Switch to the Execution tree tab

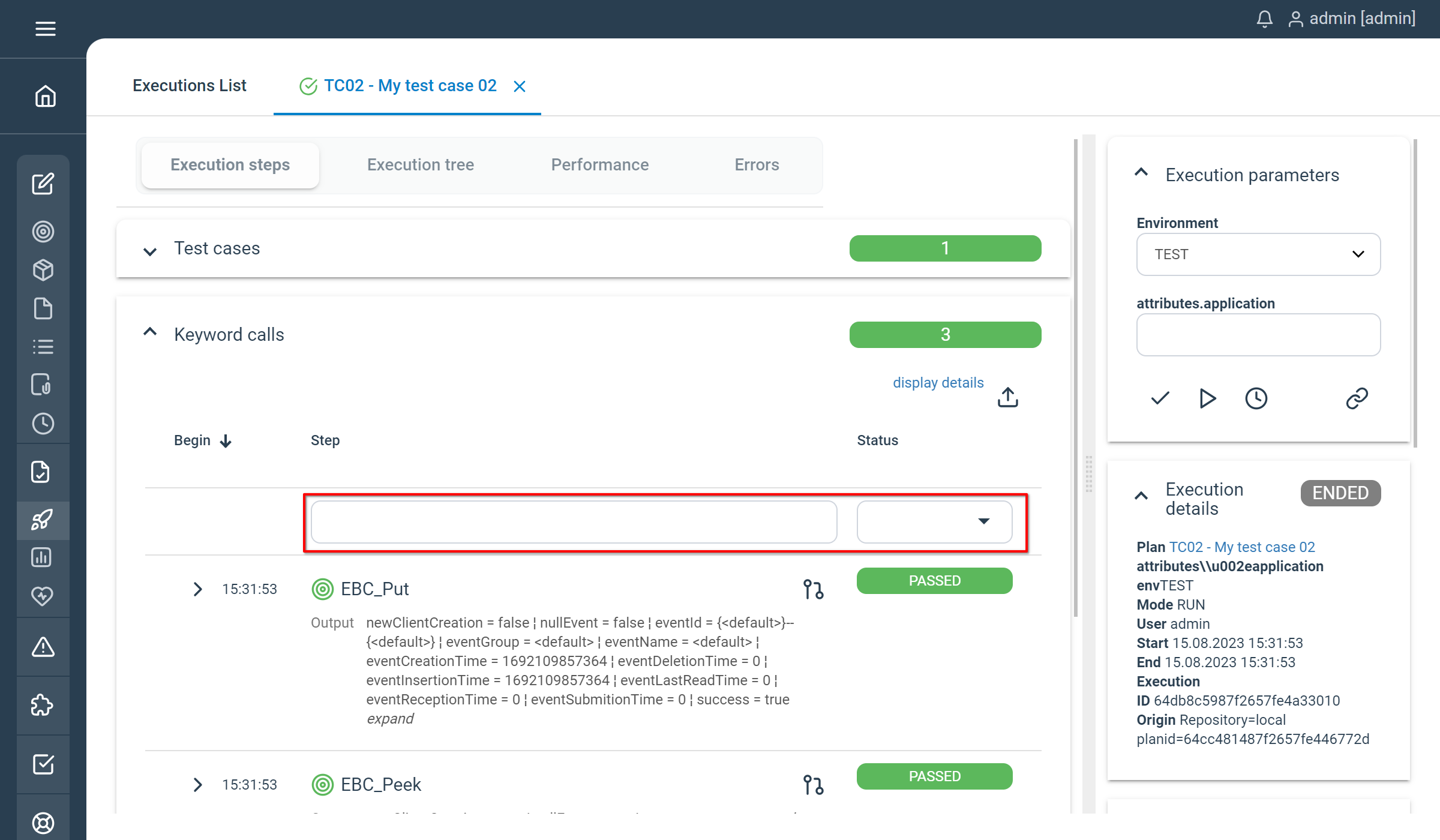click(x=420, y=165)
